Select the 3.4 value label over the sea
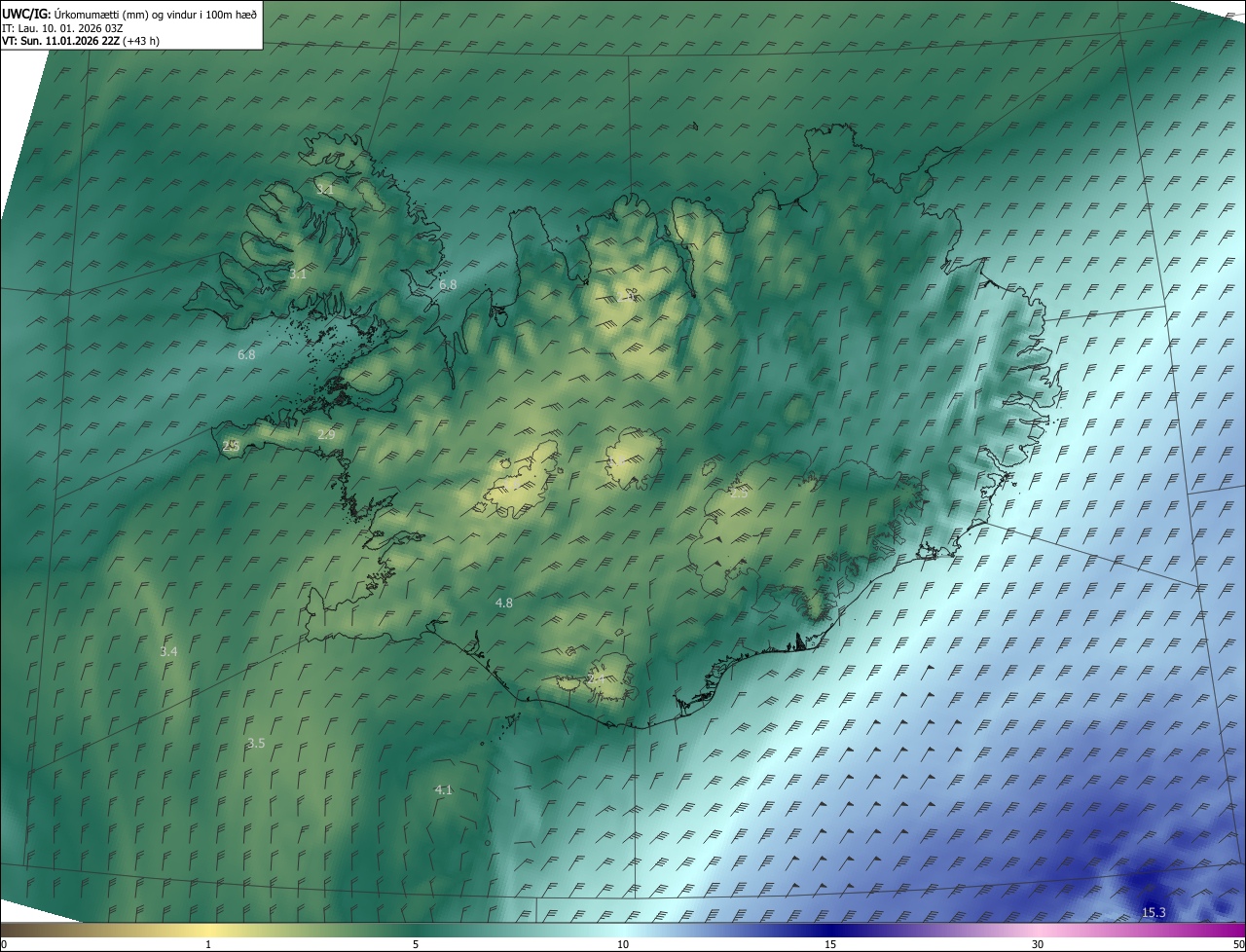The width and height of the screenshot is (1246, 952). click(x=168, y=651)
